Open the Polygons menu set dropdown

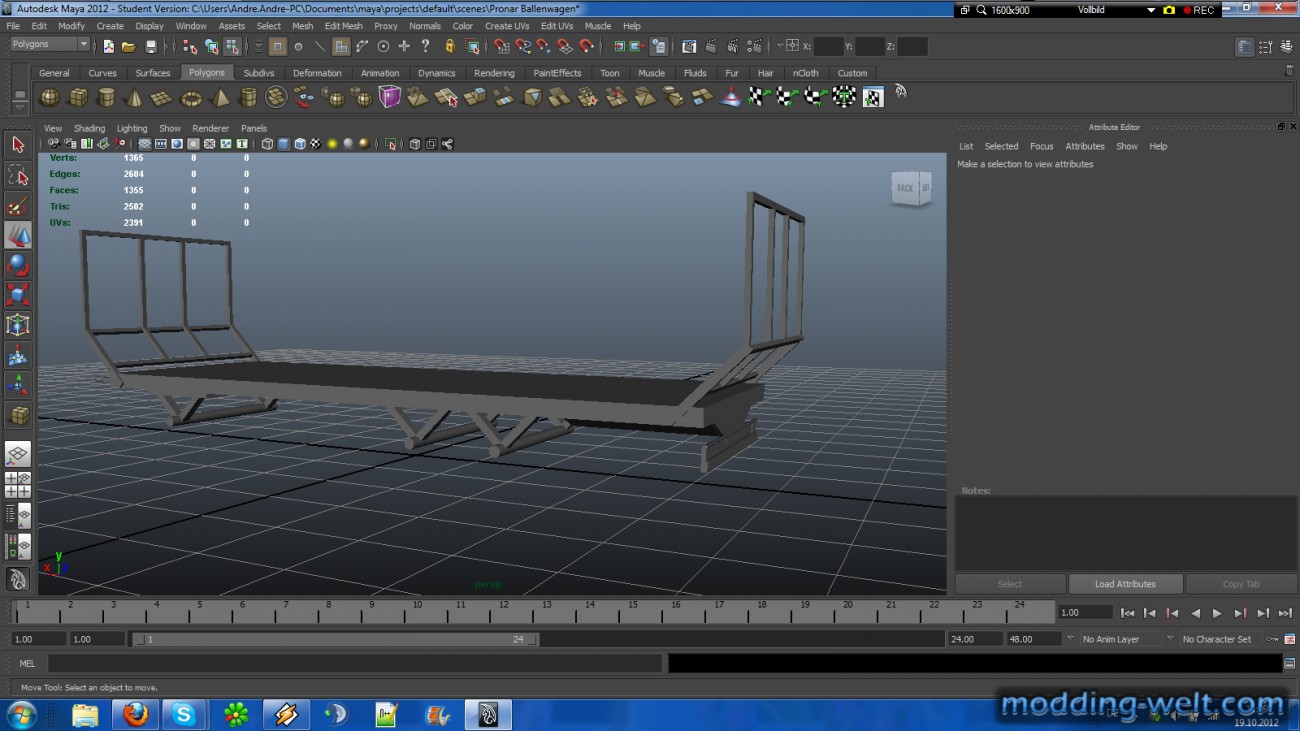coord(50,45)
